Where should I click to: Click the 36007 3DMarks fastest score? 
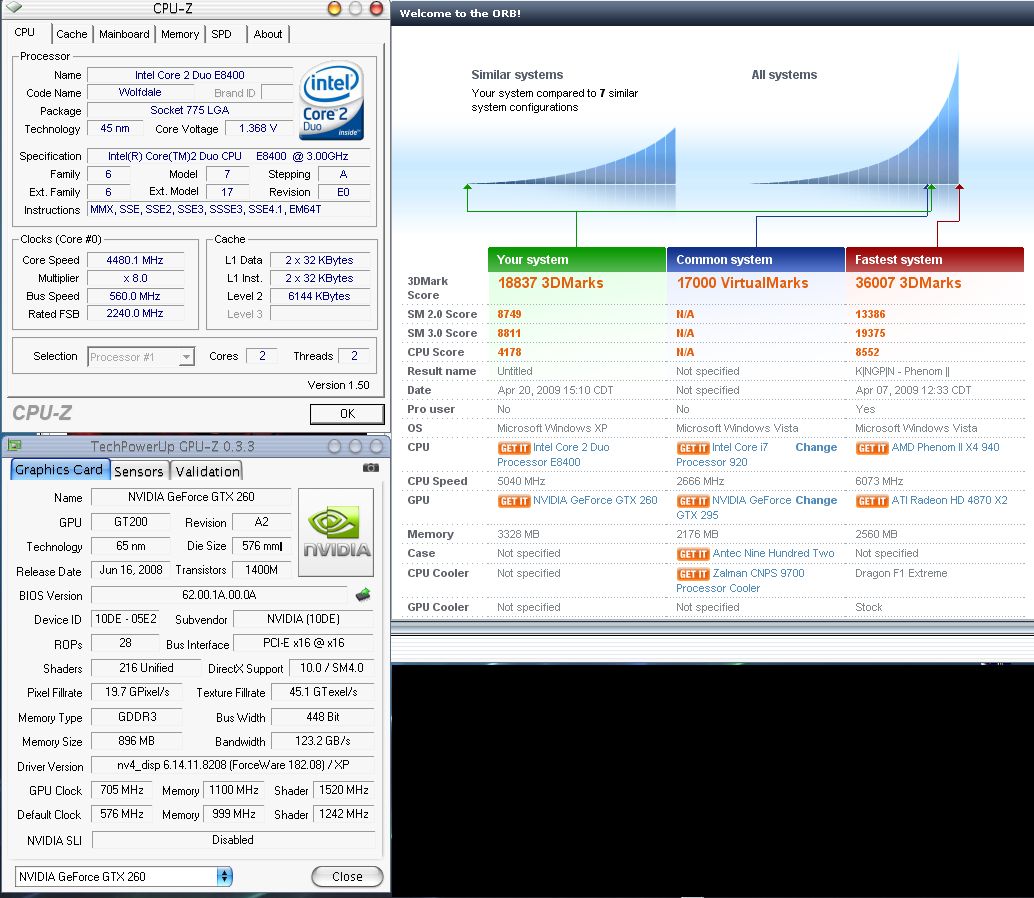(x=908, y=283)
